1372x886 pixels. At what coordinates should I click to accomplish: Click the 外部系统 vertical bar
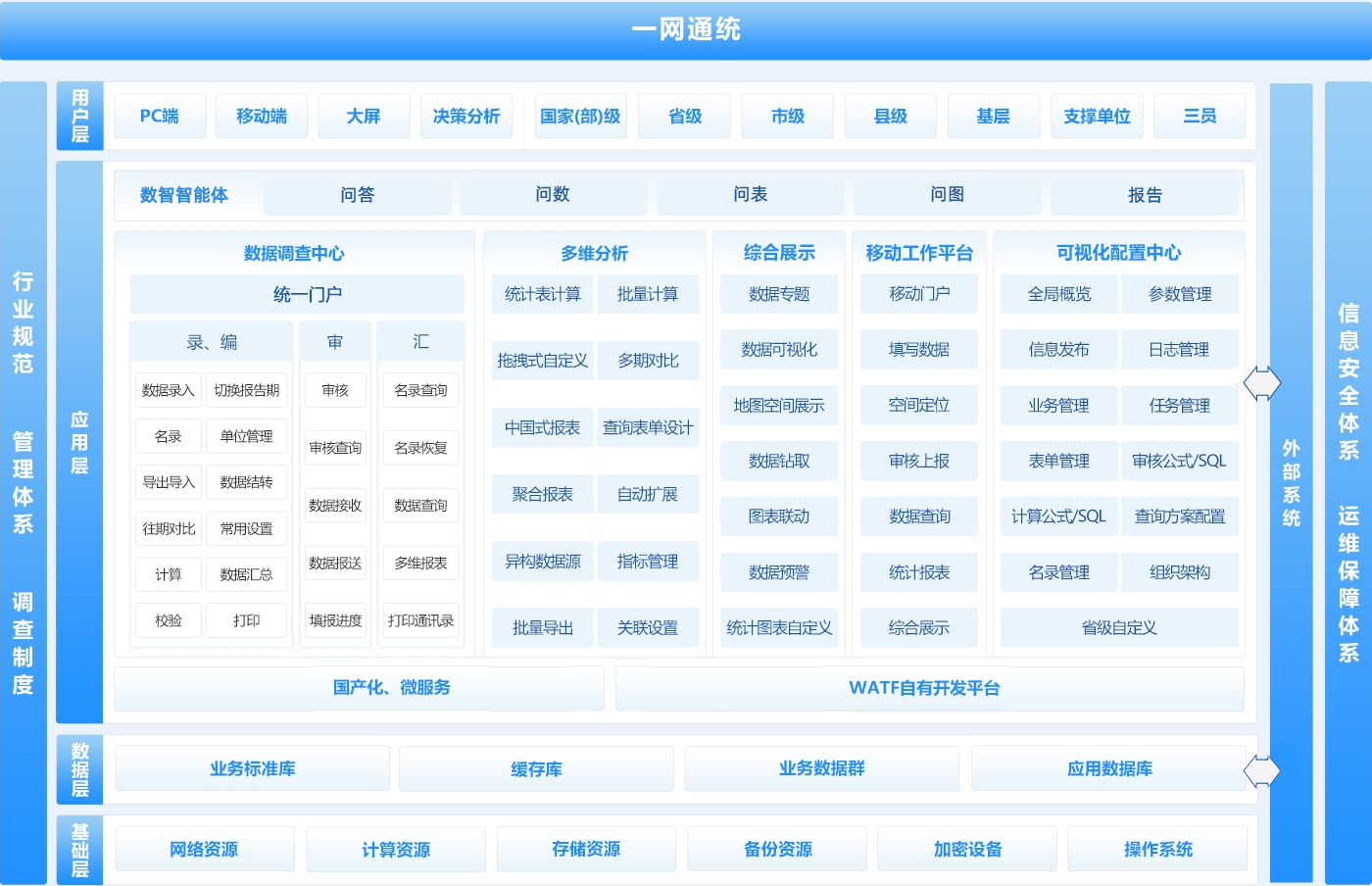(1291, 482)
